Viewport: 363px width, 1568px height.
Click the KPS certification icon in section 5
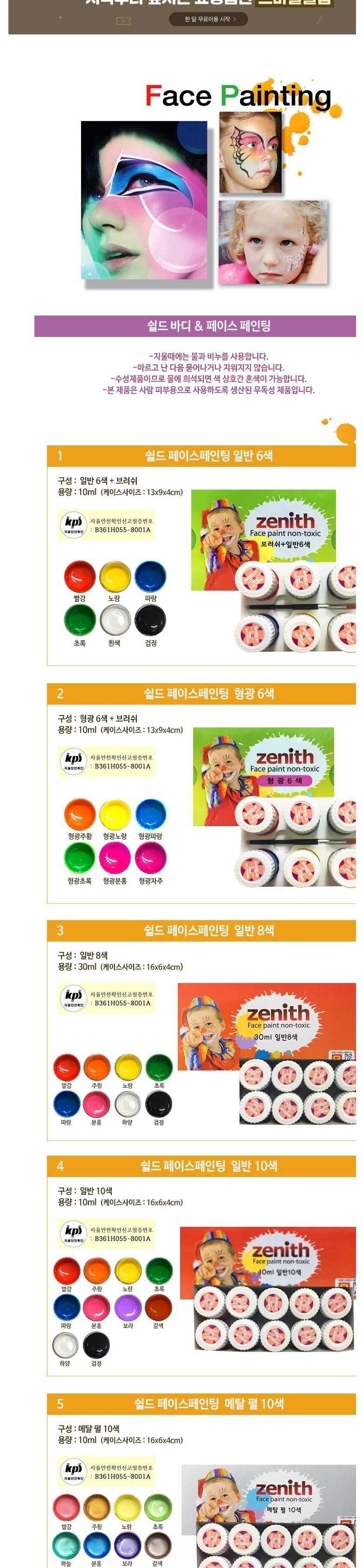(73, 1471)
